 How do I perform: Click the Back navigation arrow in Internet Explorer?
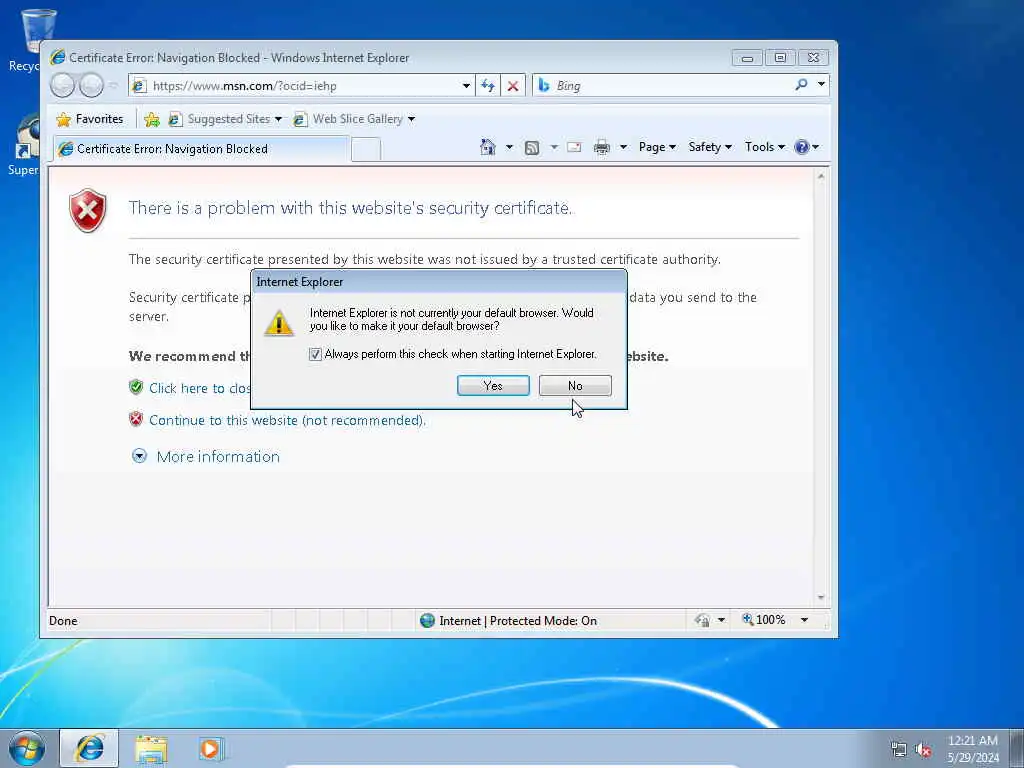[x=63, y=86]
